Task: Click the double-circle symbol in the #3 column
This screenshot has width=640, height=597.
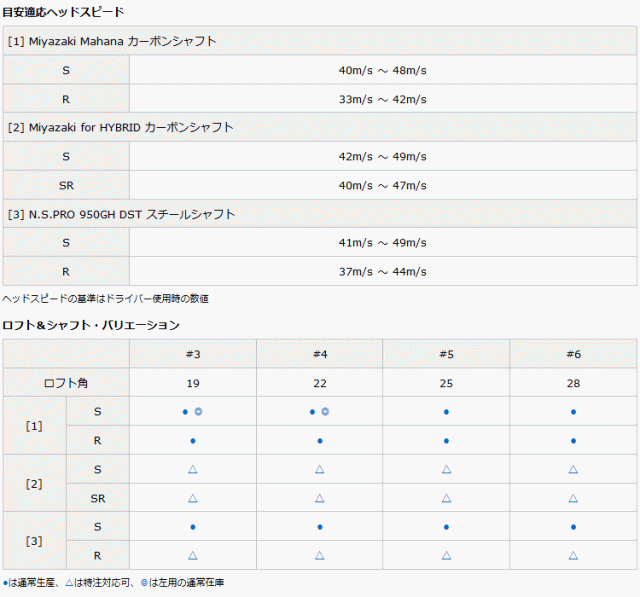Action: [x=198, y=411]
